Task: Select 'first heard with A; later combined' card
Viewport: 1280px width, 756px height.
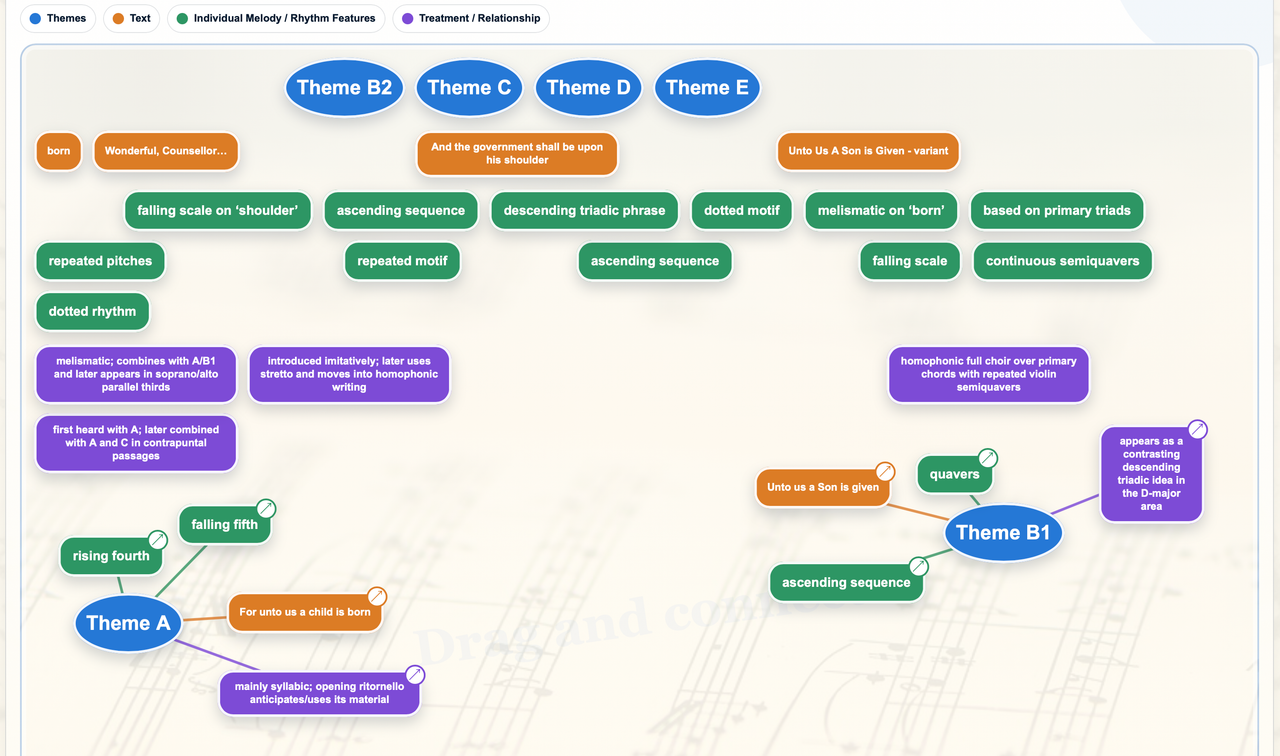Action: click(x=136, y=443)
